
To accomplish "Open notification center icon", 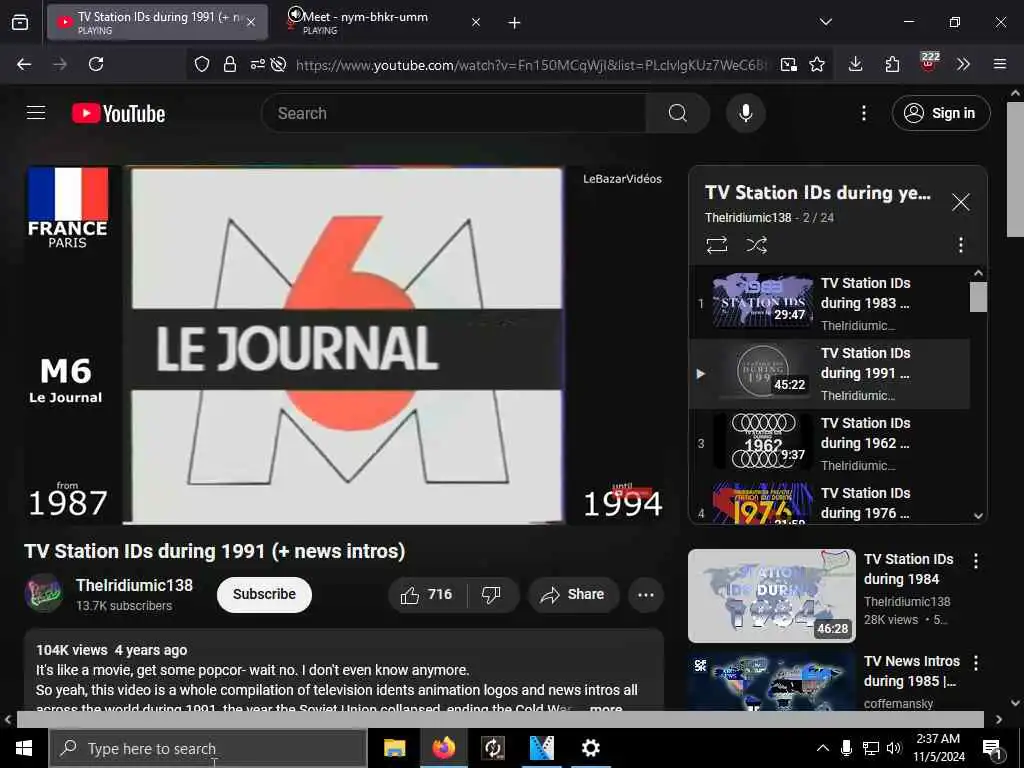I will pos(993,750).
